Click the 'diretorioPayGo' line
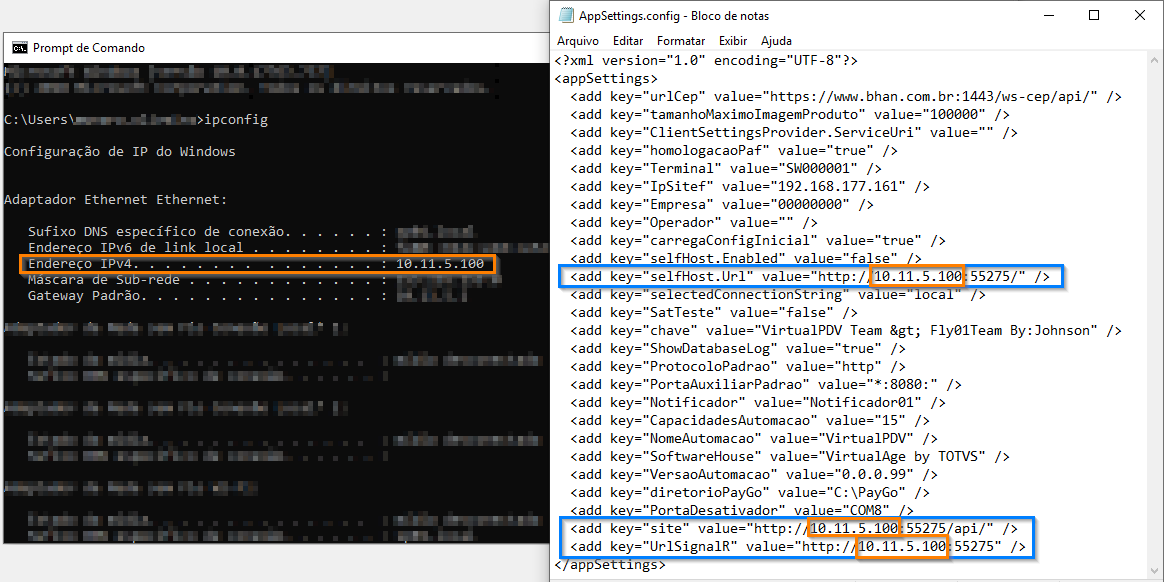The image size is (1164, 582). [750, 492]
